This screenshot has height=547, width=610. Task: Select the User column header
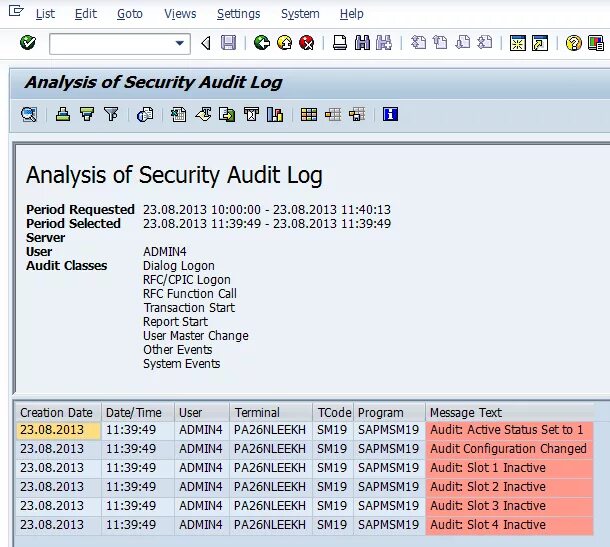pyautogui.click(x=202, y=412)
